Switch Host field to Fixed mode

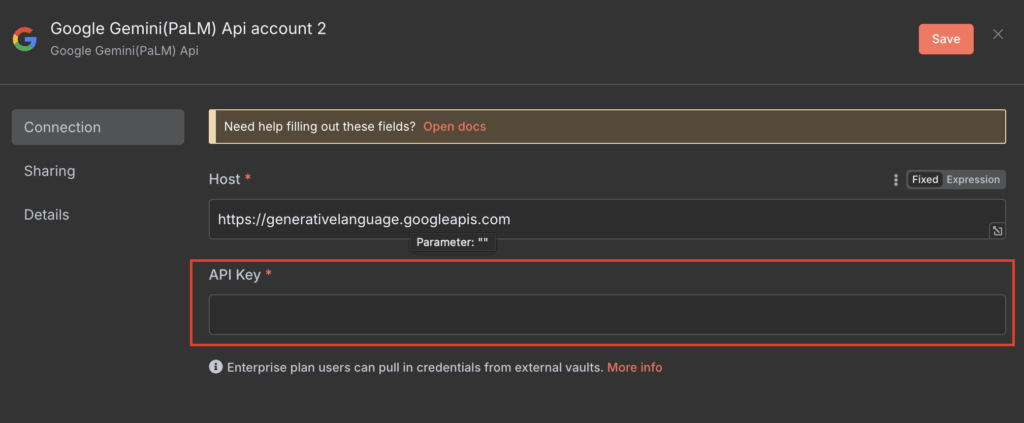click(925, 180)
